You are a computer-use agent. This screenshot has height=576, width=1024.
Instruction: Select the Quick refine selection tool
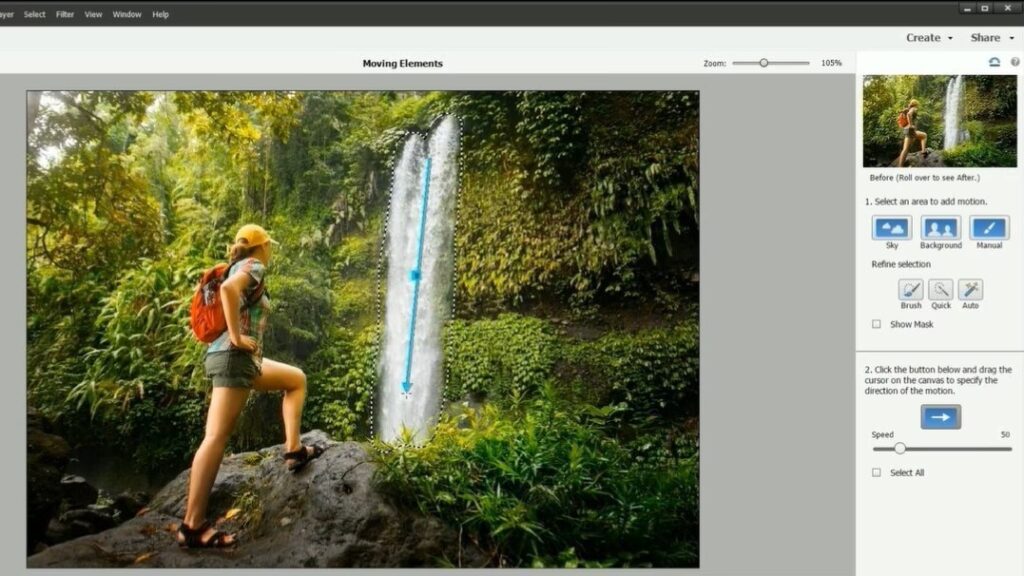(x=941, y=290)
